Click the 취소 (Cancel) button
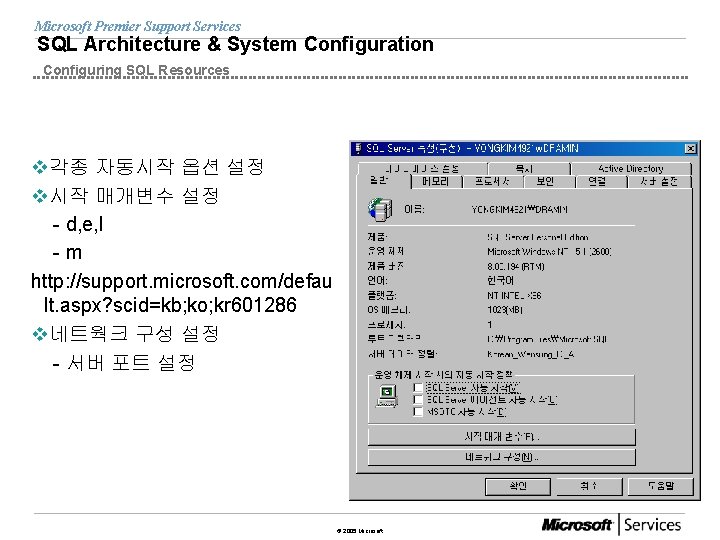Screen dimensions: 720x540 pos(589,486)
